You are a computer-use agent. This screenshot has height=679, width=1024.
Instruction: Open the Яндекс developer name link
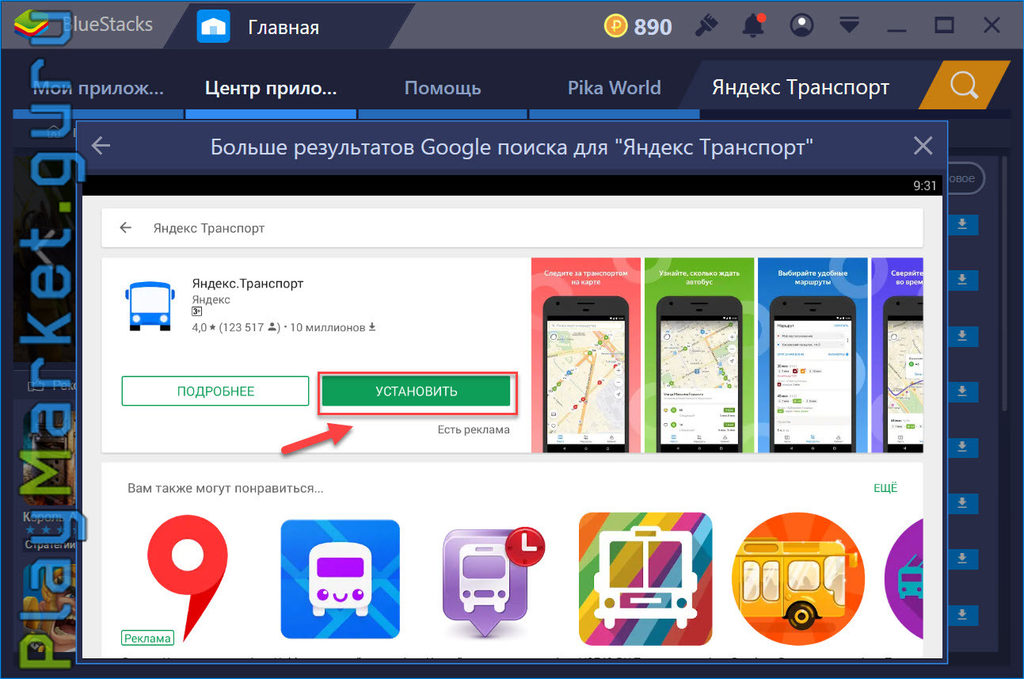click(211, 300)
